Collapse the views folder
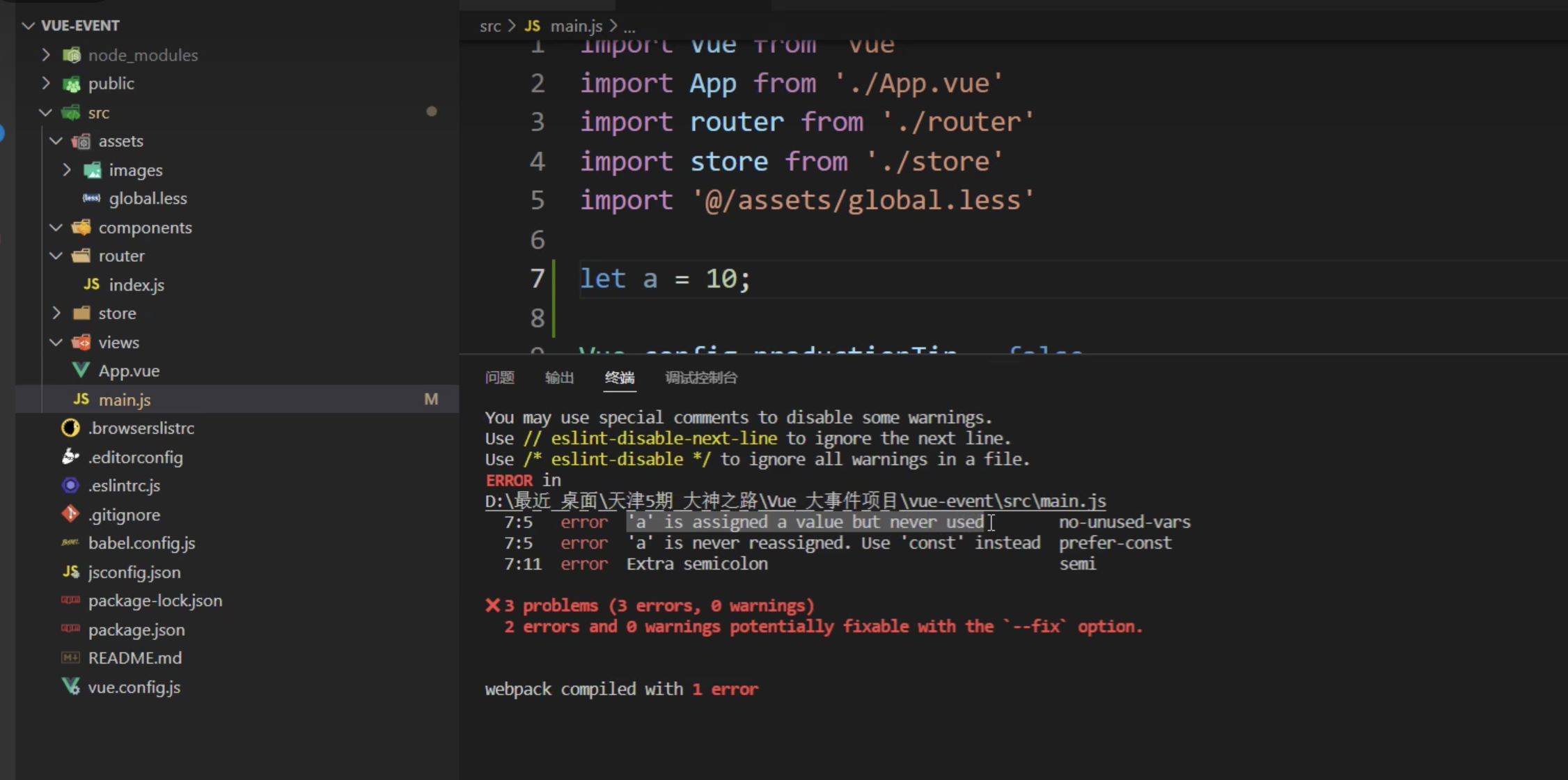Viewport: 1568px width, 780px height. tap(56, 342)
